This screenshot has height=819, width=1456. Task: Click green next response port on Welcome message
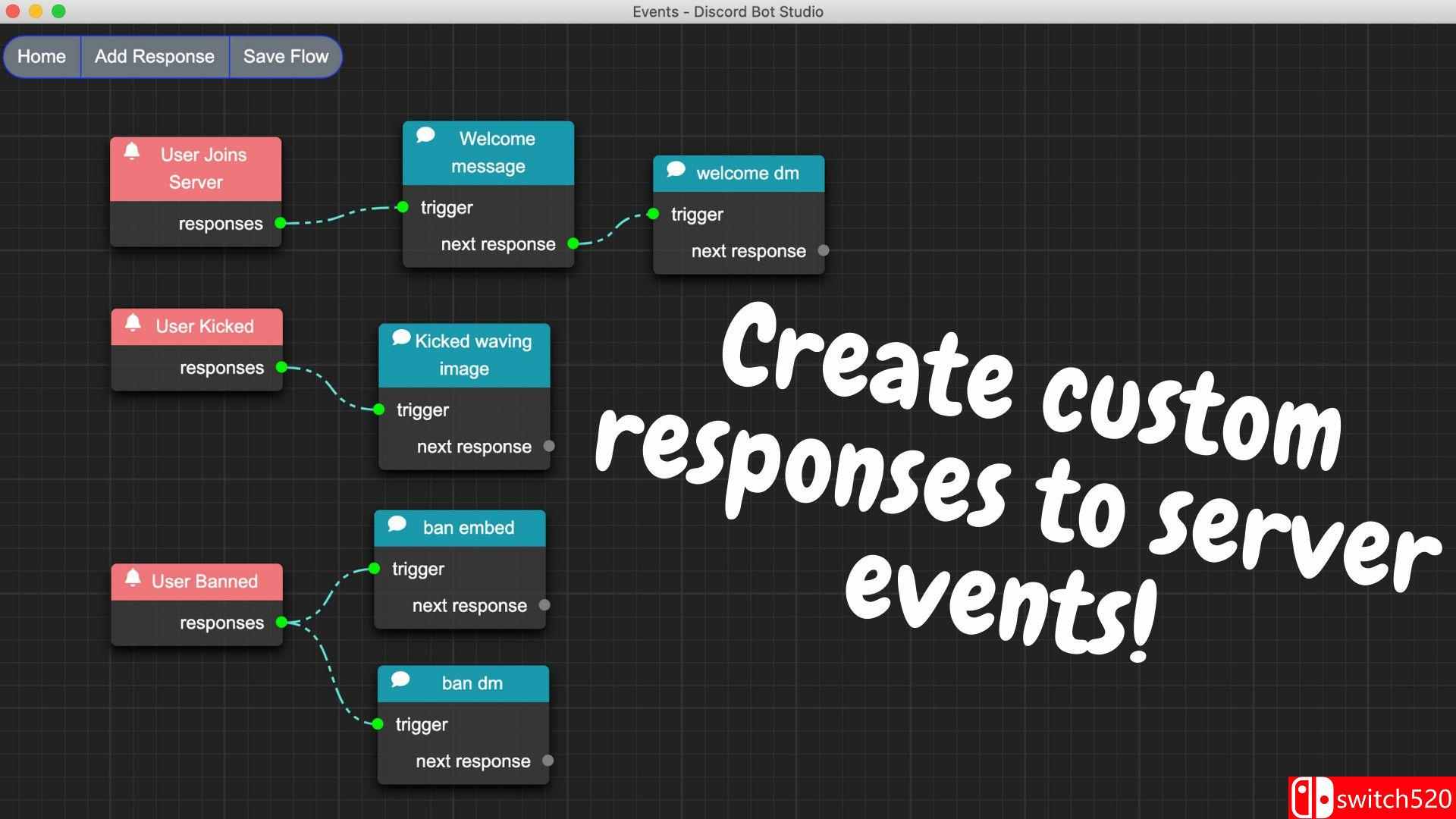pyautogui.click(x=573, y=243)
